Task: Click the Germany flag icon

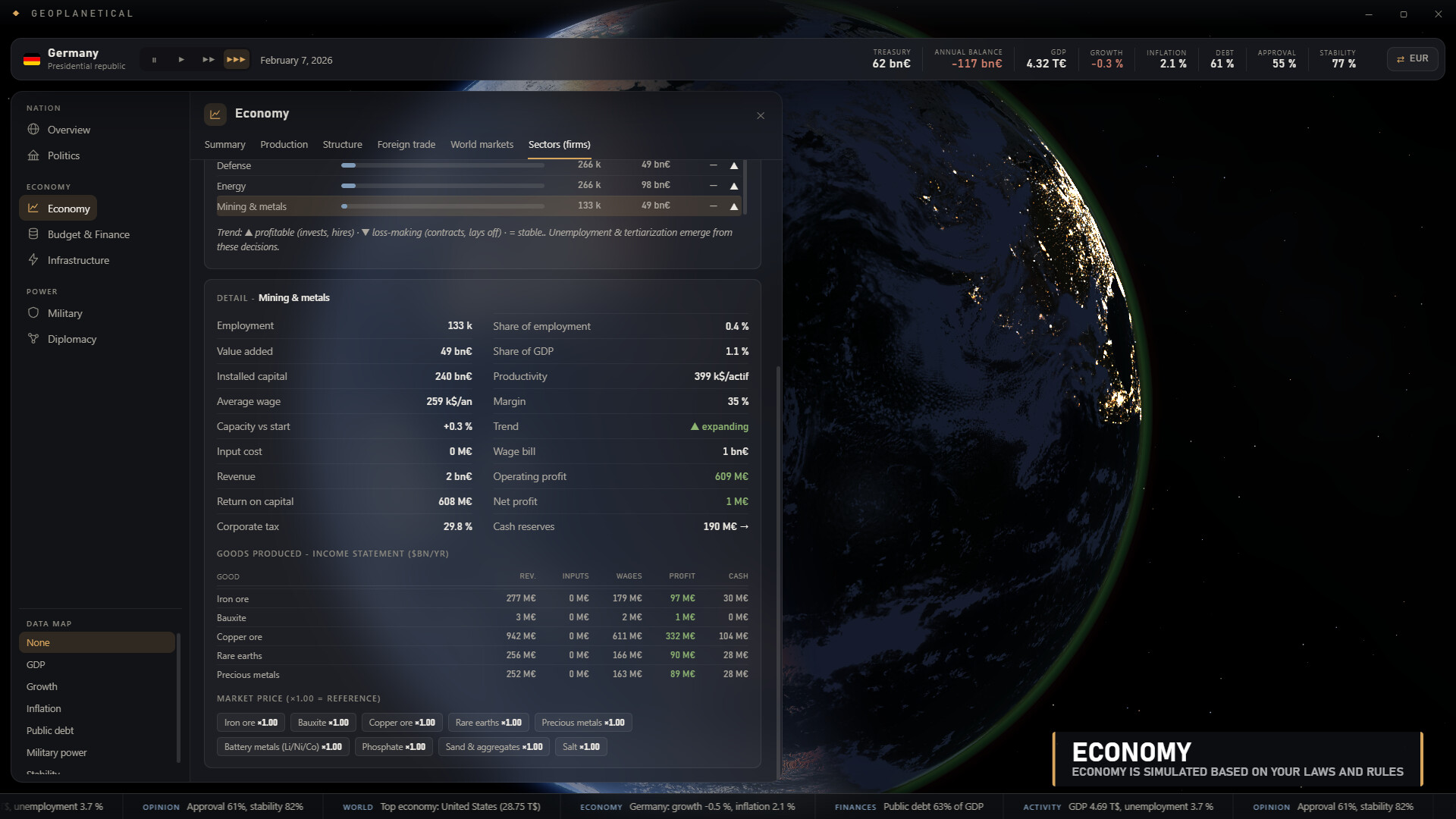Action: pos(32,60)
